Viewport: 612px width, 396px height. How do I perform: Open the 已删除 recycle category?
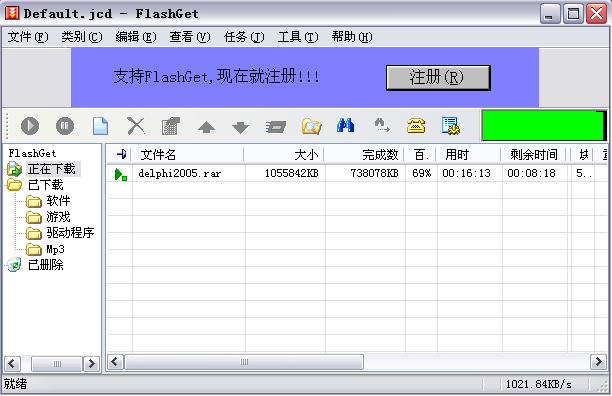(45, 265)
